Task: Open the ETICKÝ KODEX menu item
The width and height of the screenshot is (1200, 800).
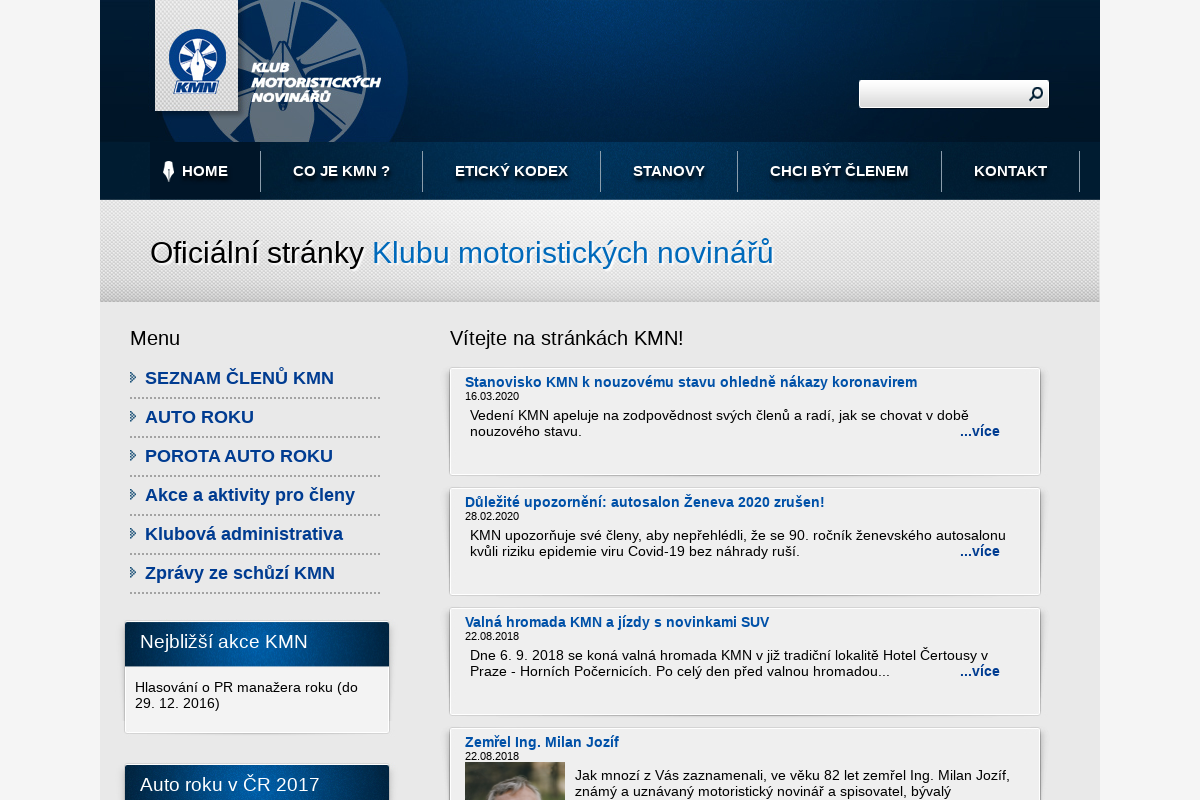Action: pos(512,170)
